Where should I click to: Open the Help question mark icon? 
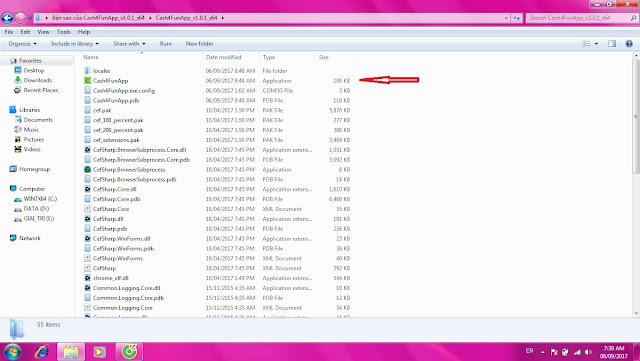(x=629, y=44)
